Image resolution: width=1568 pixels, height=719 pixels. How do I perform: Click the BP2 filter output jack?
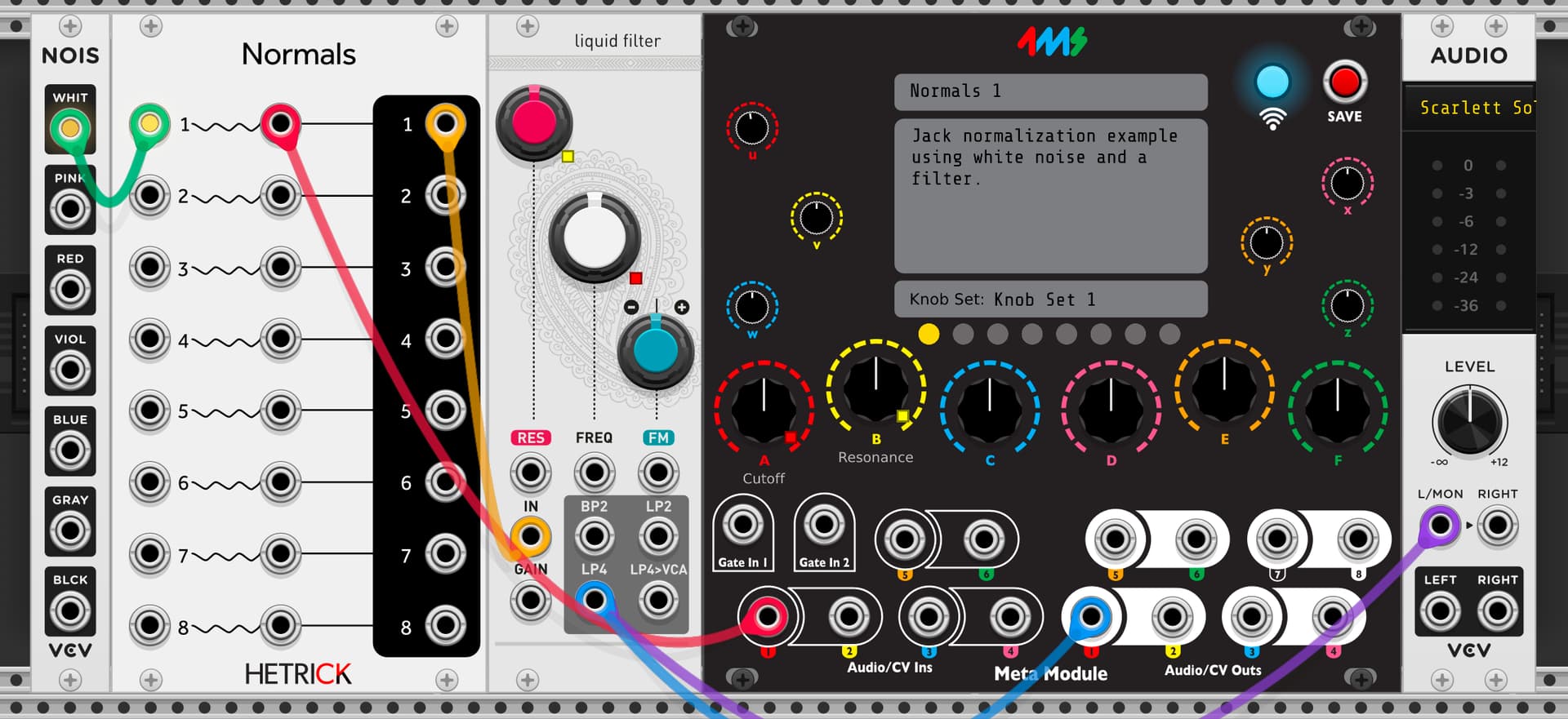[594, 537]
